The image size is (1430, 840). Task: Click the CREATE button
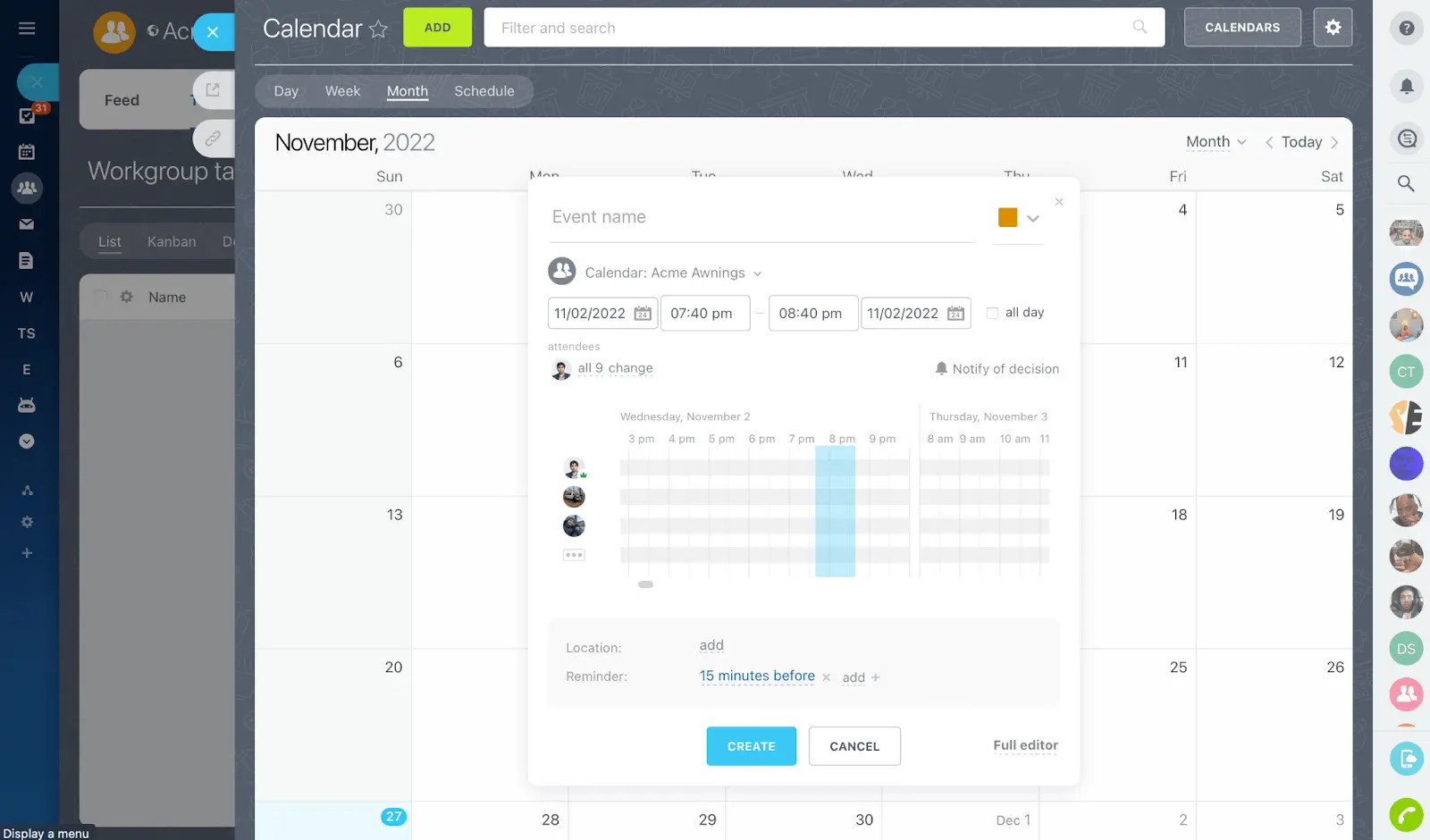pyautogui.click(x=751, y=746)
